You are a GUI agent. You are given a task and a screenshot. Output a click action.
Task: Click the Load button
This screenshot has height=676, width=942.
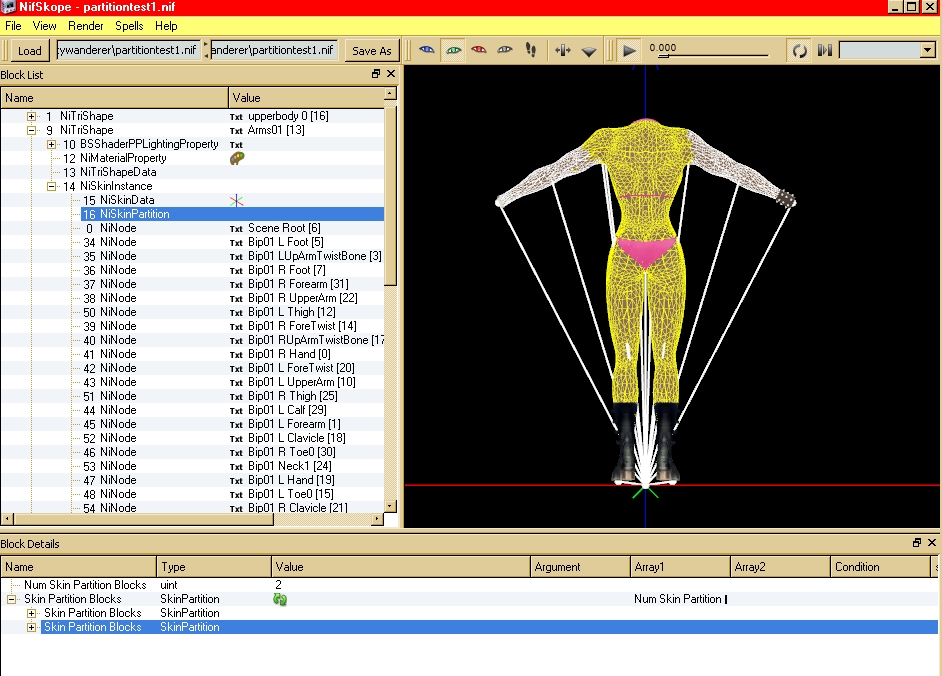click(30, 51)
